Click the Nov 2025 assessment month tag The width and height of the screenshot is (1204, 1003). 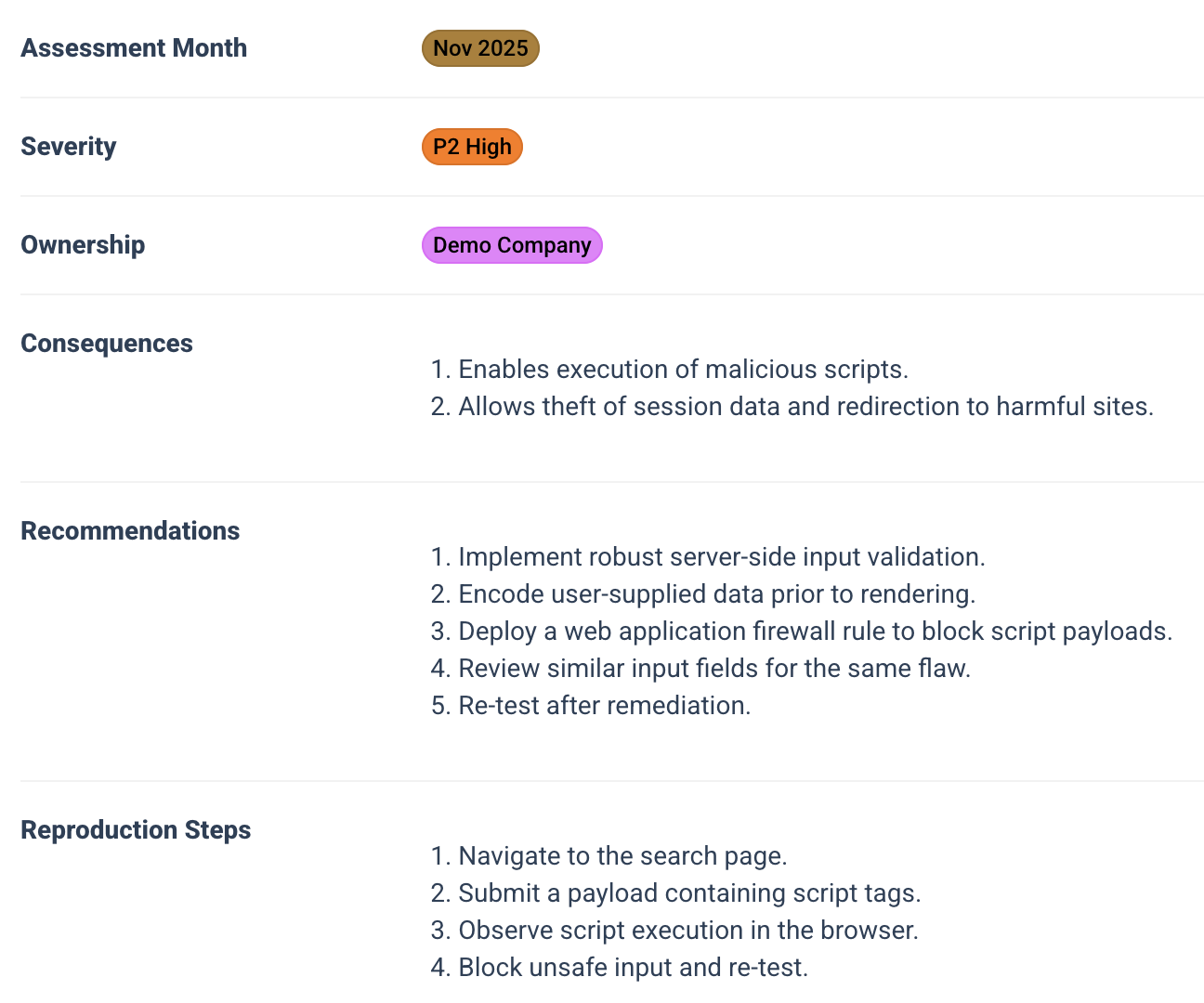(x=480, y=48)
